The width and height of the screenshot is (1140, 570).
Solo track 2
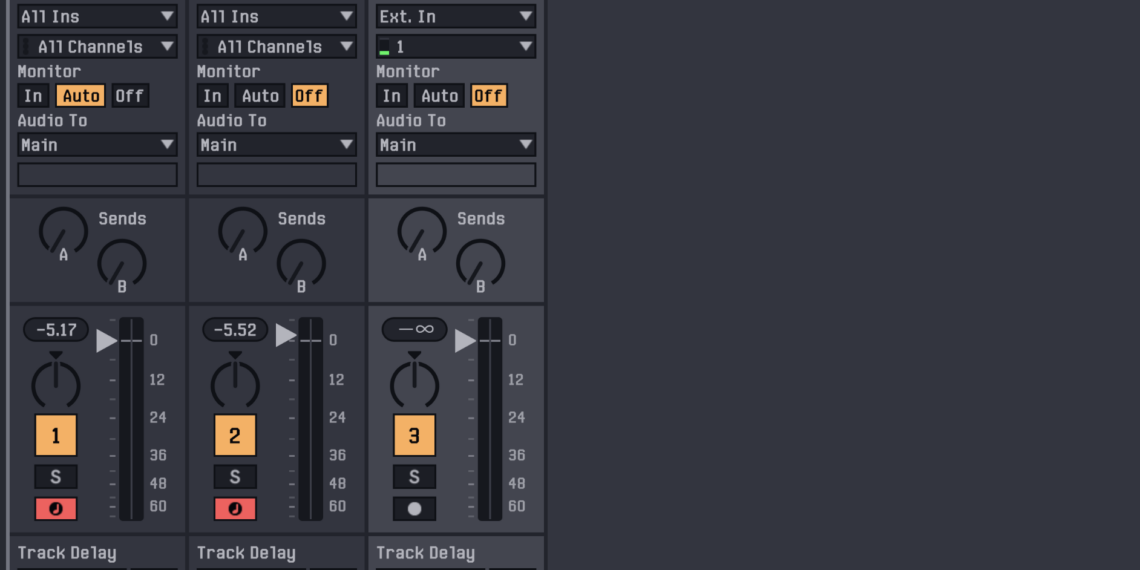[x=234, y=477]
